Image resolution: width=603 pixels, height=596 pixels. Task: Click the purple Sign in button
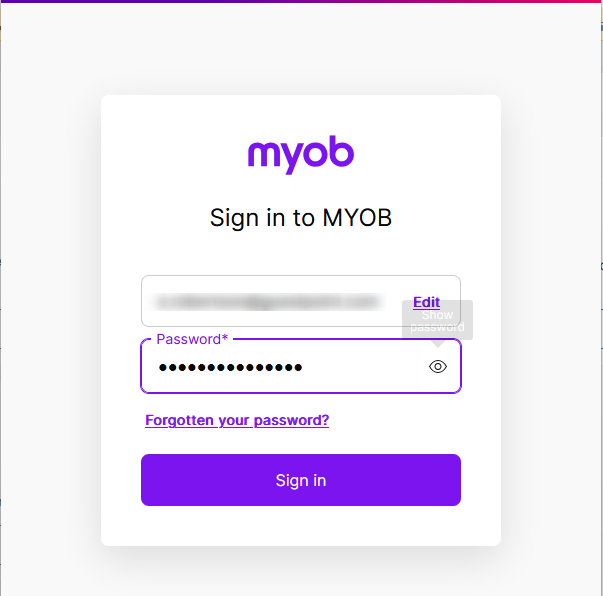pos(301,480)
